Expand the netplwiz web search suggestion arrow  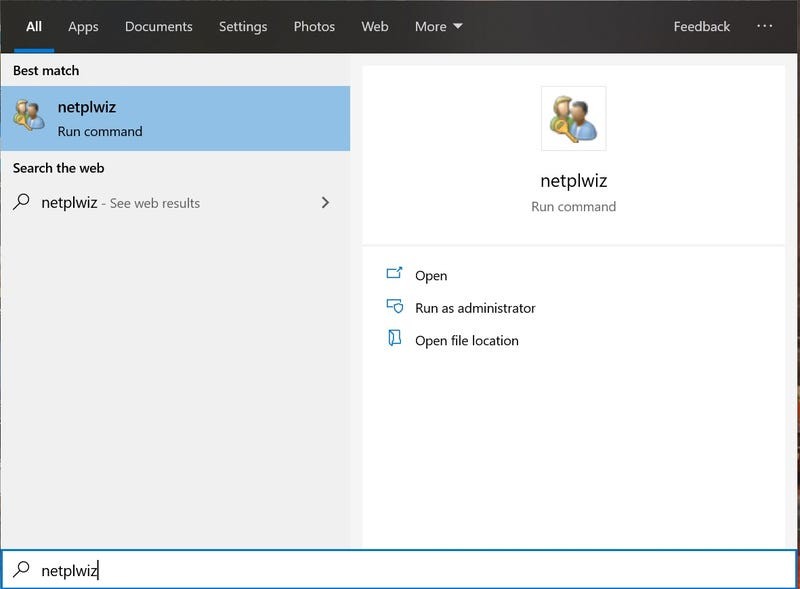[x=323, y=202]
